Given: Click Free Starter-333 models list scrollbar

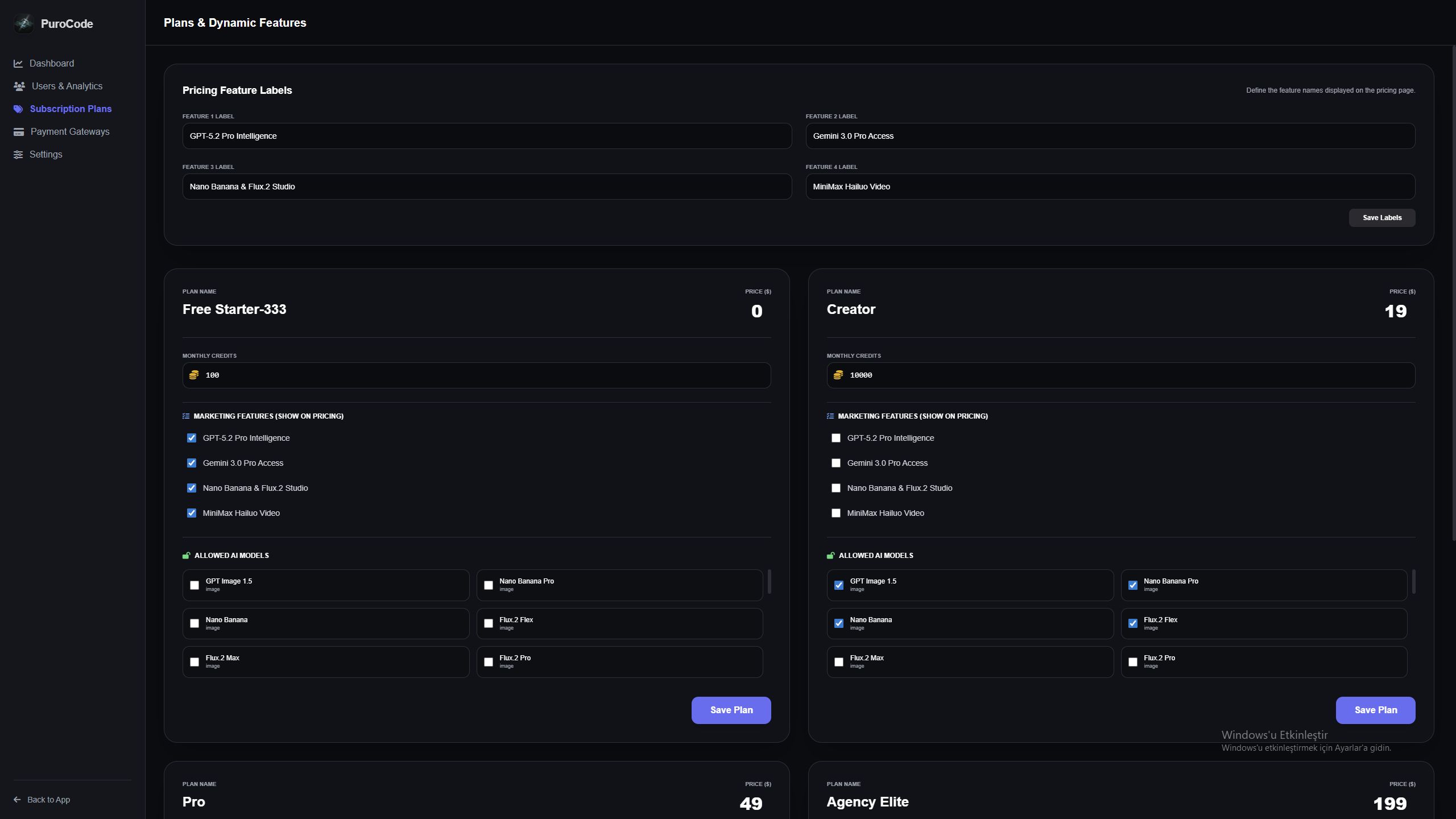Looking at the screenshot, I should coord(770,582).
